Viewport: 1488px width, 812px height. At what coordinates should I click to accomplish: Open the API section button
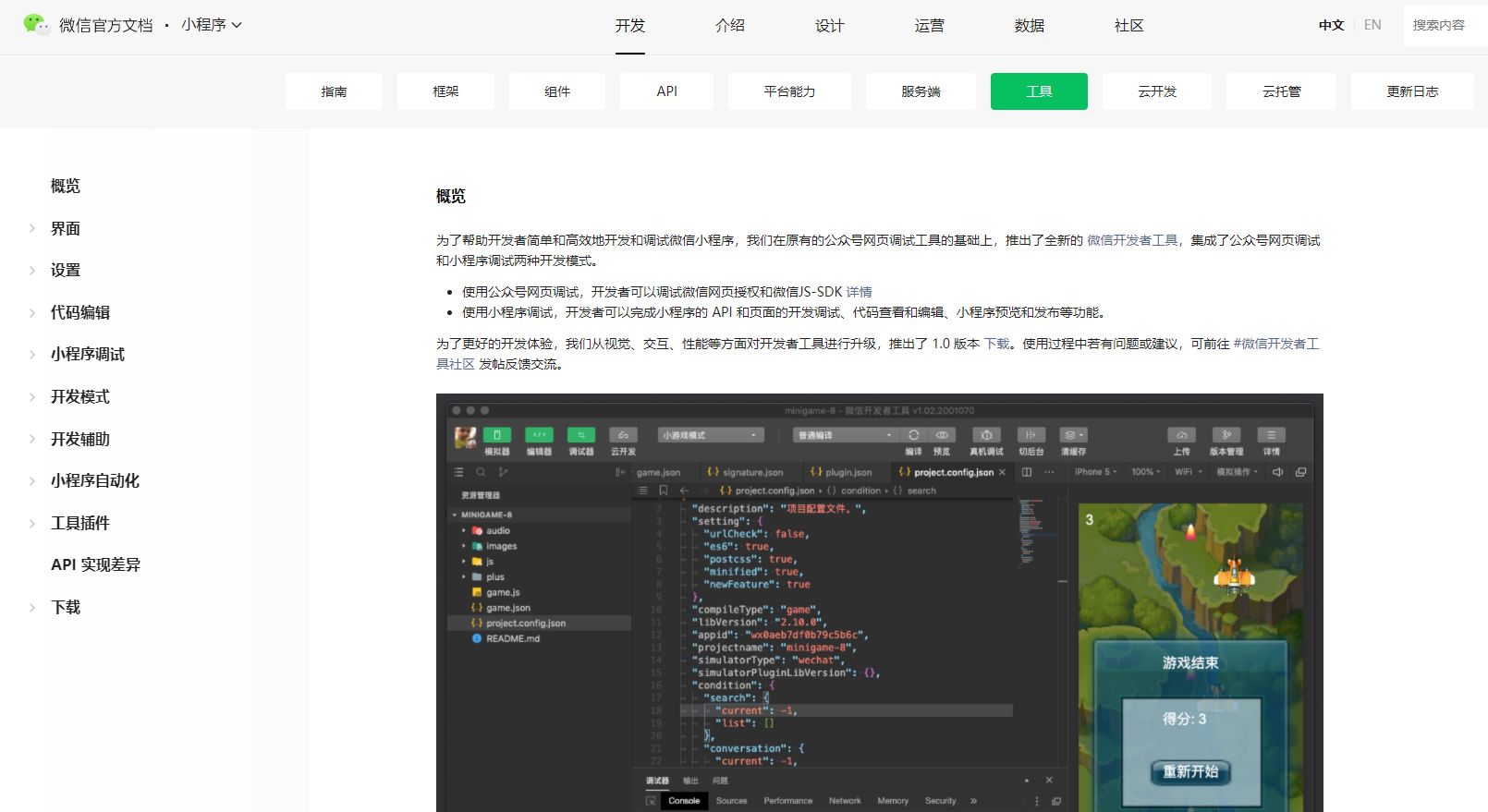666,91
